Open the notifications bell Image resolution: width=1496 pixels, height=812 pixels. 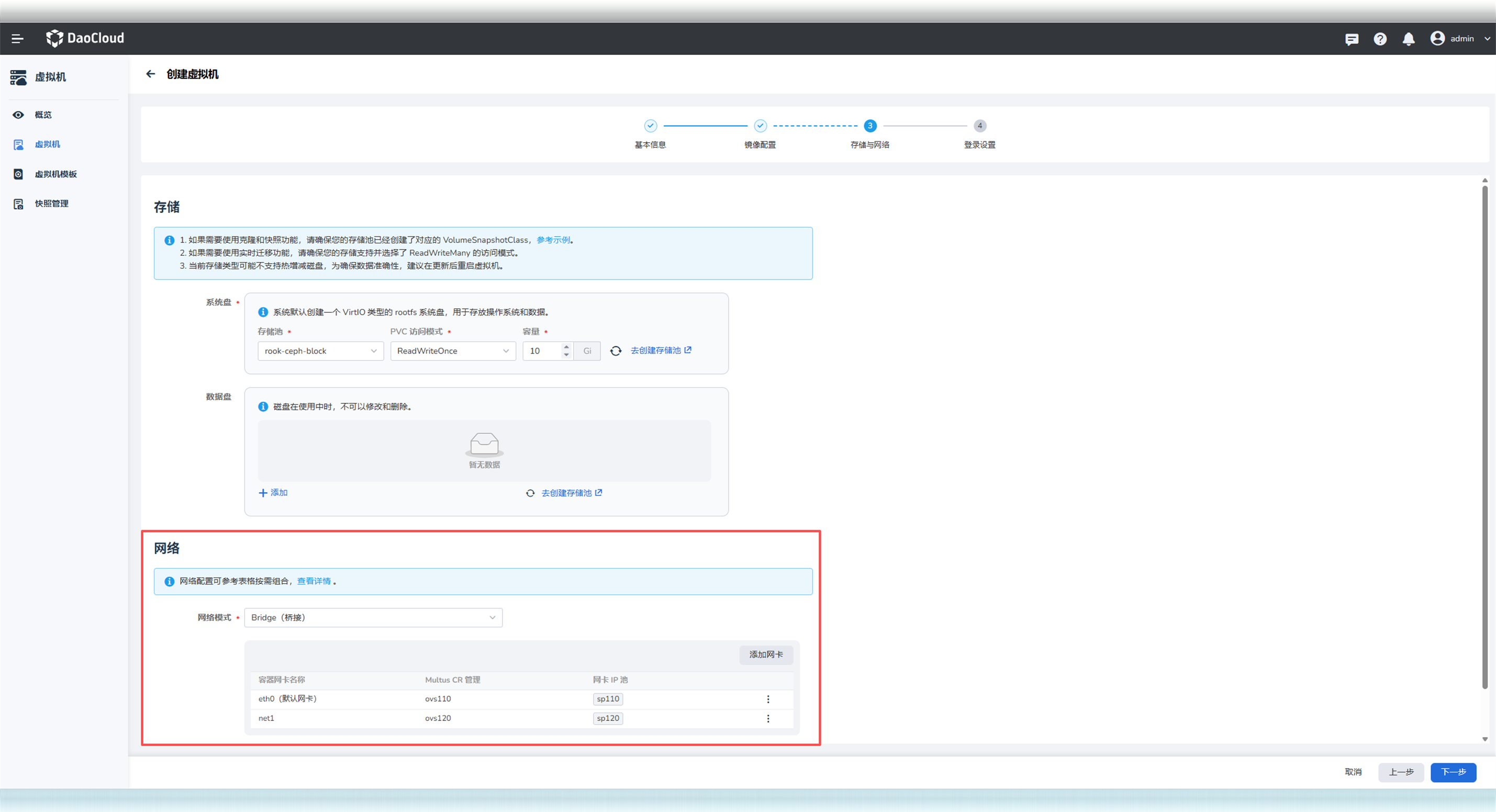[1408, 39]
